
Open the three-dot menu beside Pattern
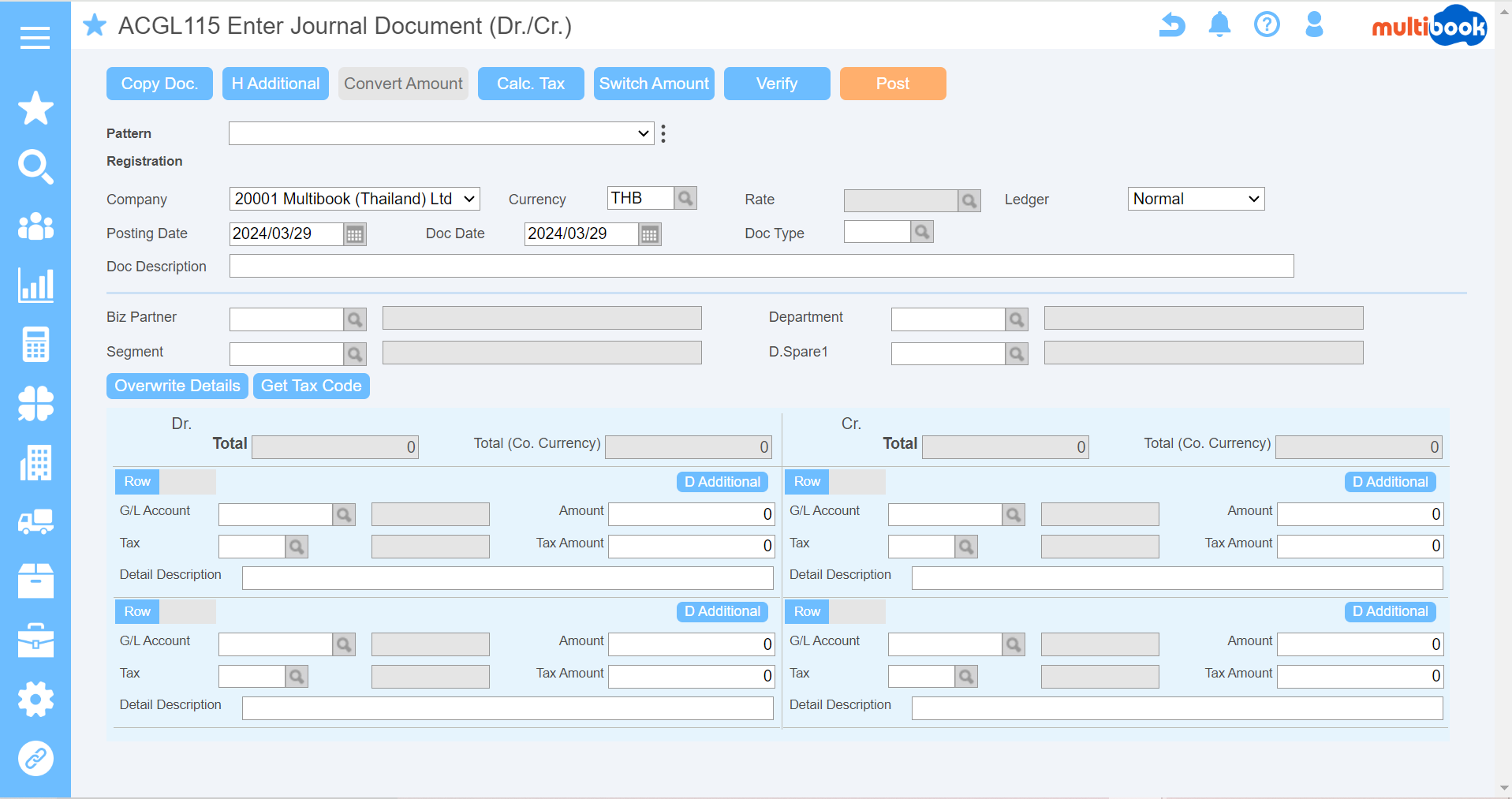(663, 134)
